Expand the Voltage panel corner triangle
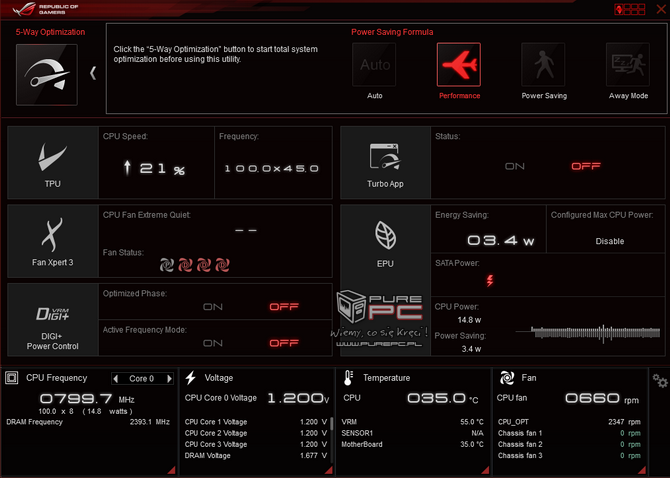The width and height of the screenshot is (670, 478). coord(329,470)
